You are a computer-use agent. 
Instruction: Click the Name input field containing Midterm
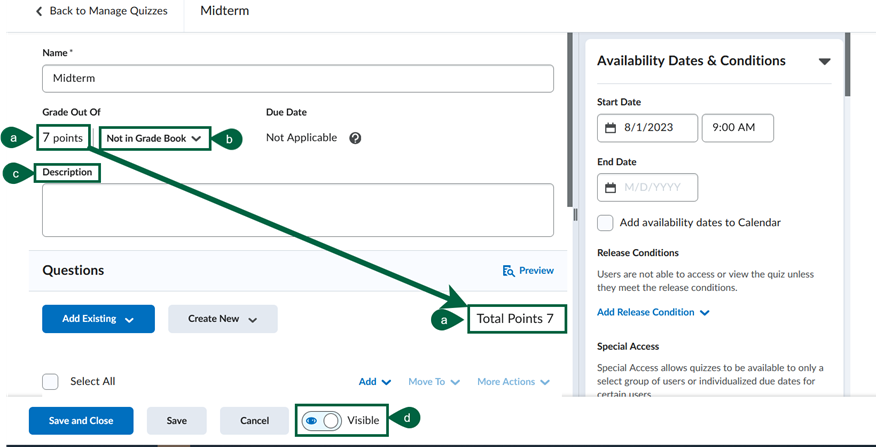pyautogui.click(x=297, y=79)
